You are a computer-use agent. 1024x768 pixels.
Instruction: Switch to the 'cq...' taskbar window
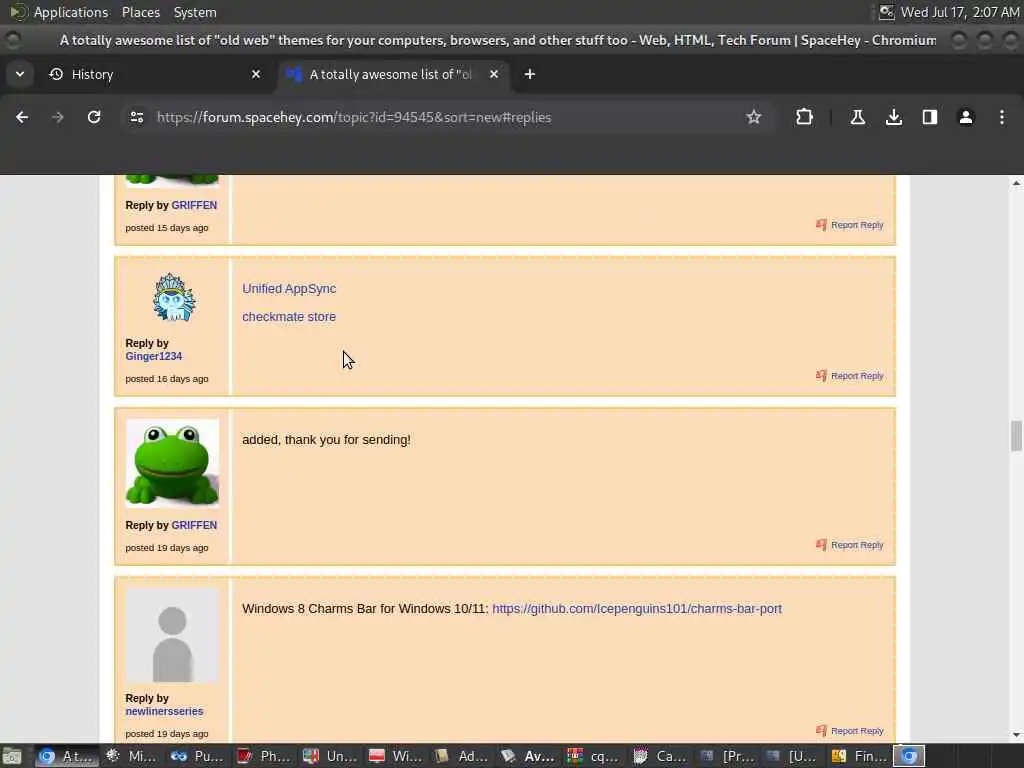pos(594,756)
